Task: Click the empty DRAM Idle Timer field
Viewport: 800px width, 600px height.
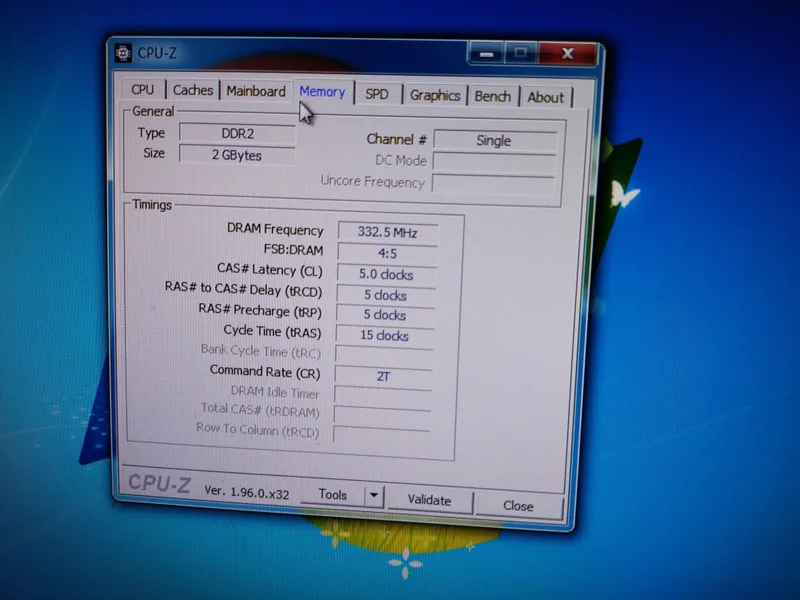Action: (383, 396)
